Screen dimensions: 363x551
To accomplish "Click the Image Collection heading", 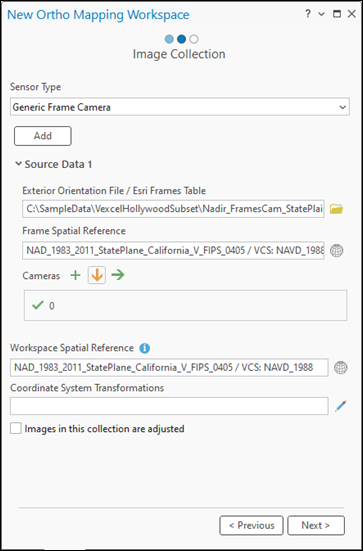I will pos(179,54).
